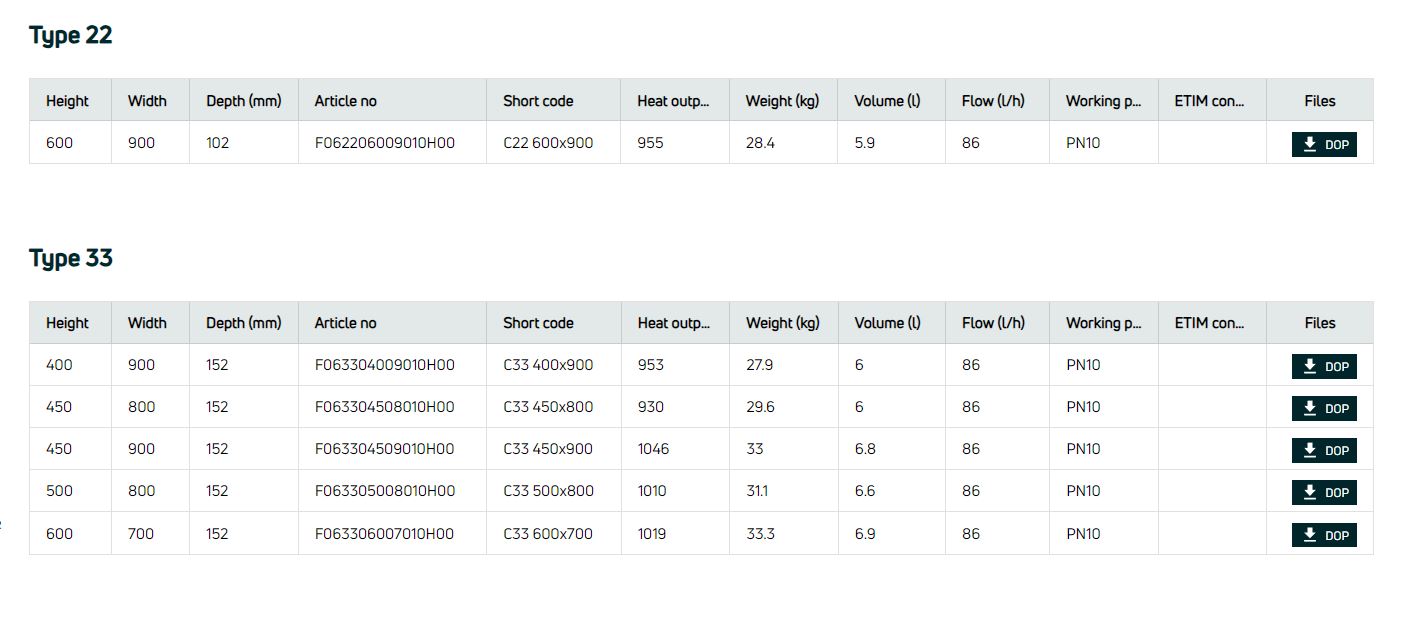The width and height of the screenshot is (1408, 620).
Task: Download DOP file for C33 450x800
Action: point(1324,408)
